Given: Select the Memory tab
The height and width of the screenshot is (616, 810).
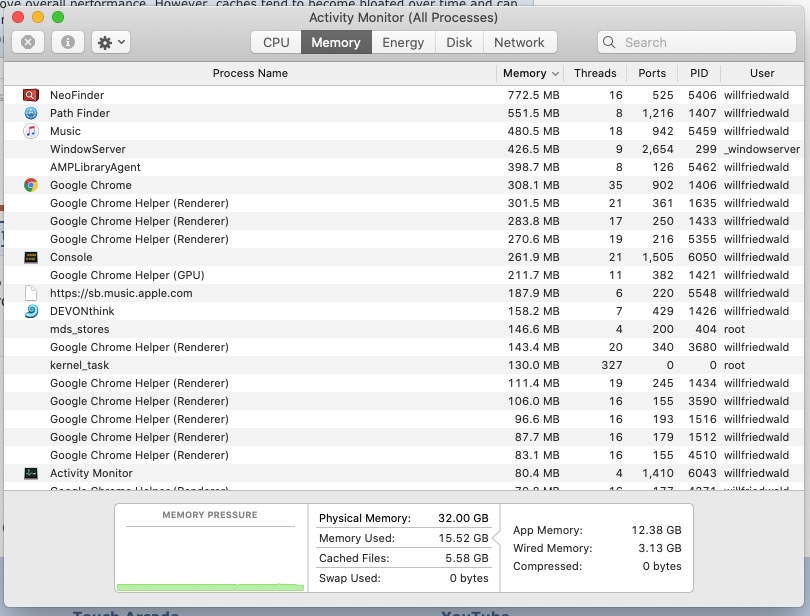Looking at the screenshot, I should (x=336, y=42).
